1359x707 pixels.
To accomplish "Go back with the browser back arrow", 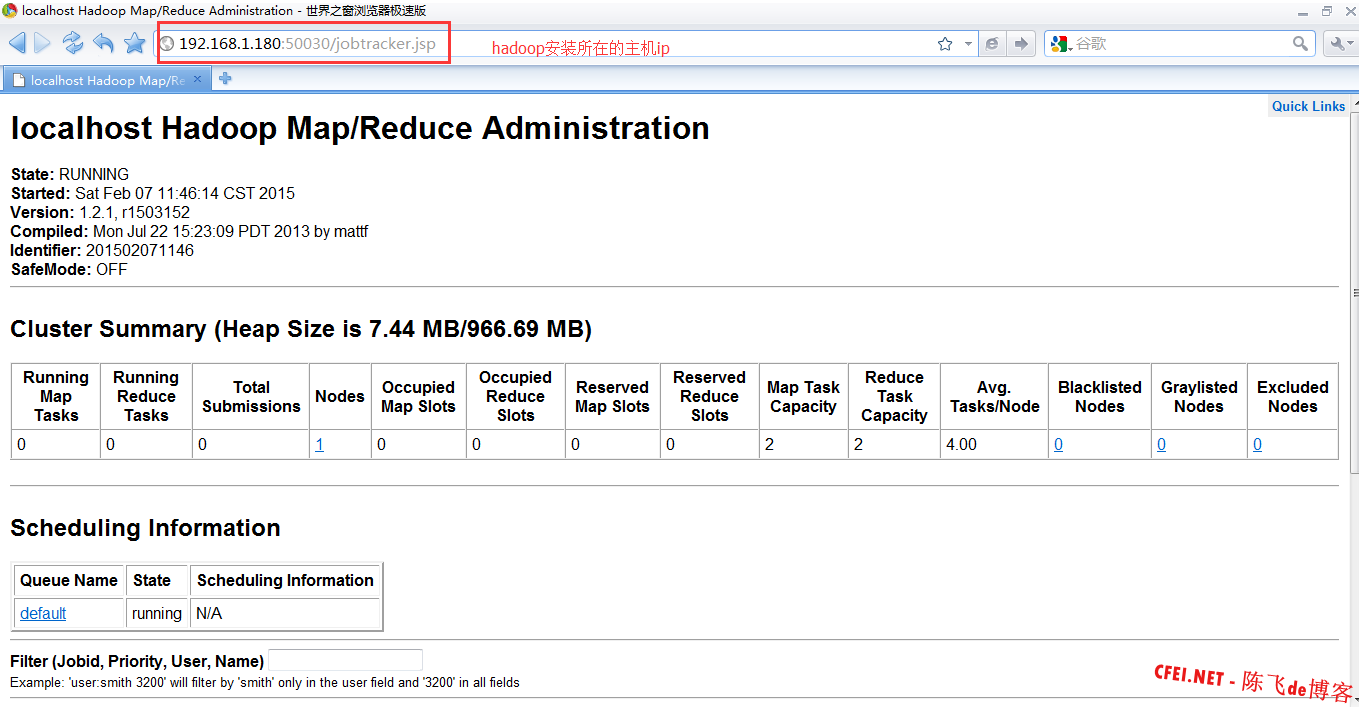I will (17, 43).
